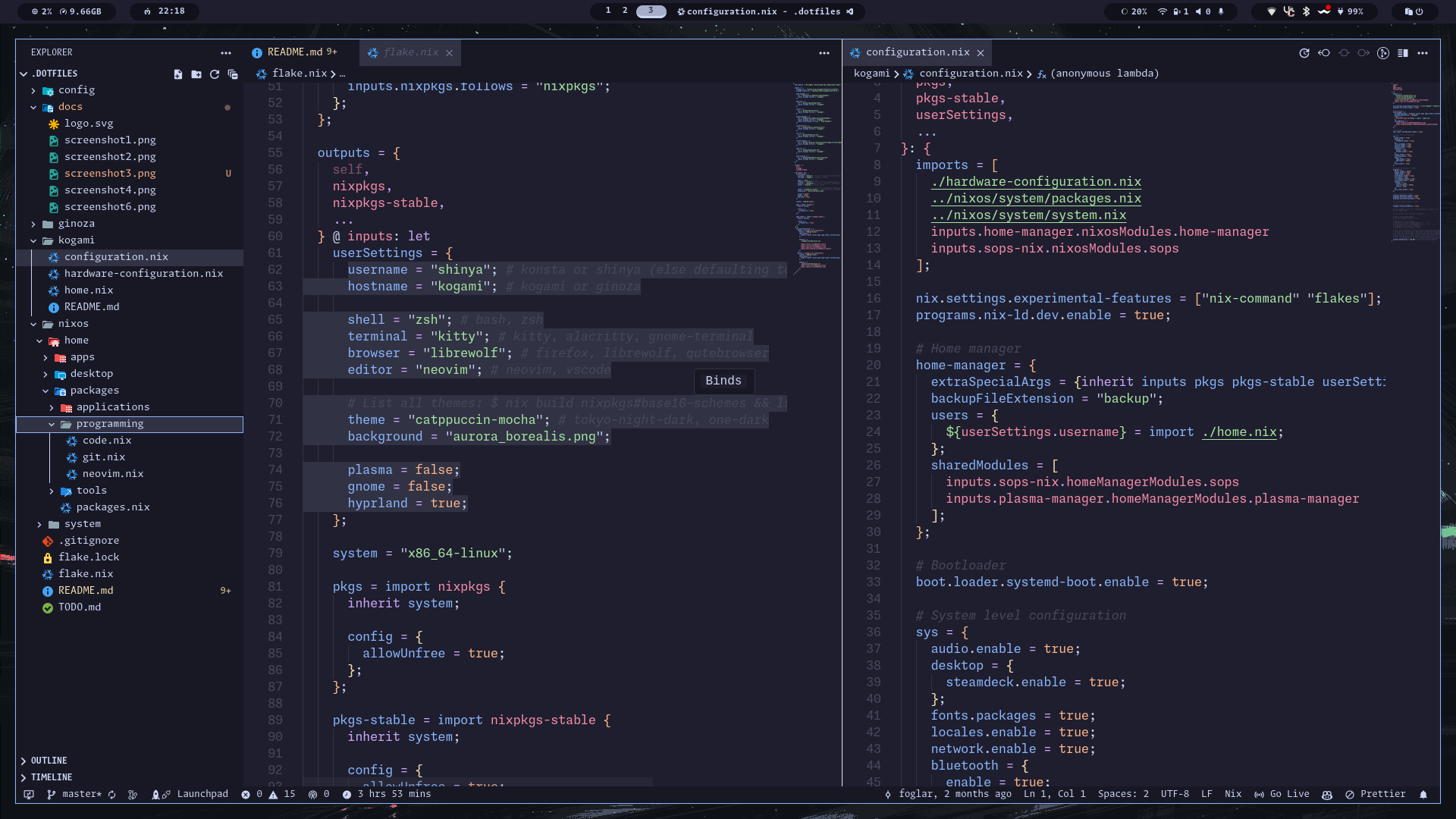Viewport: 1456px width, 819px height.
Task: Show commit graph icon in editor toolbar
Action: point(1383,53)
